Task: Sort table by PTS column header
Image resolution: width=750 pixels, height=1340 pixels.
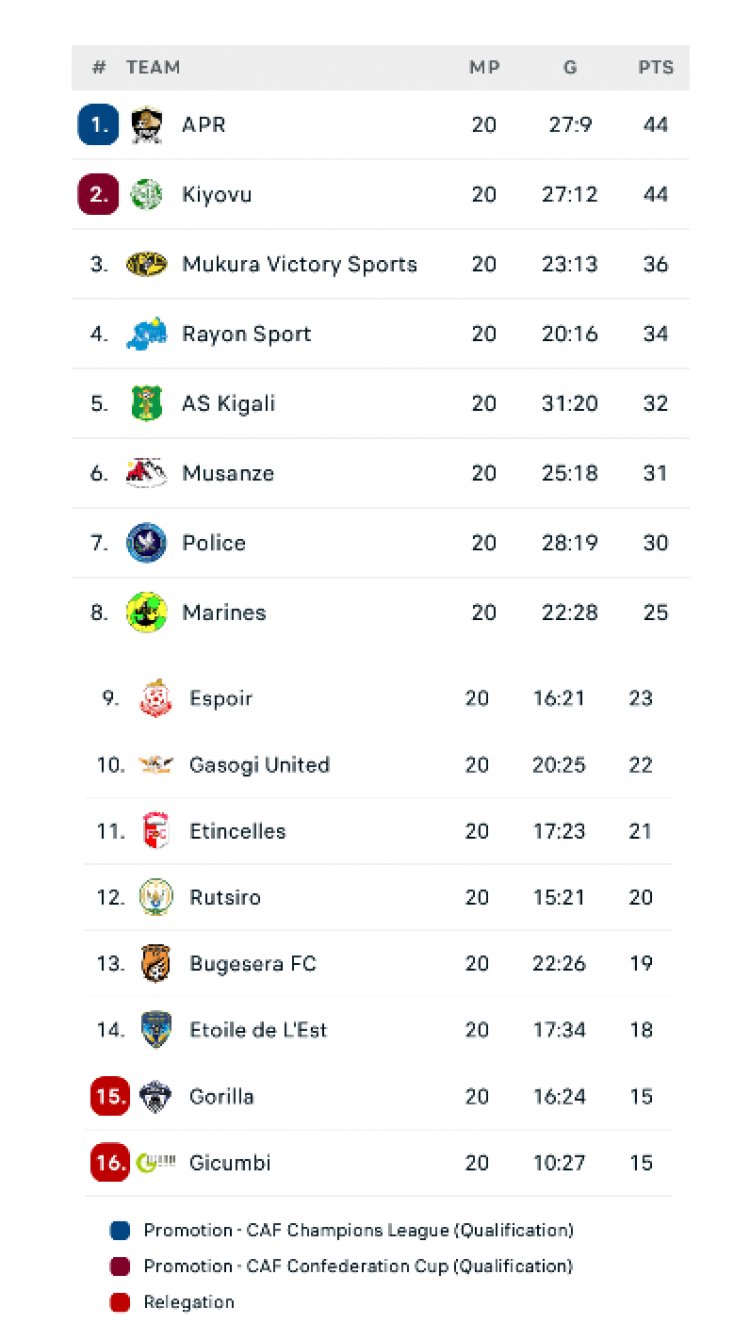Action: pos(656,68)
